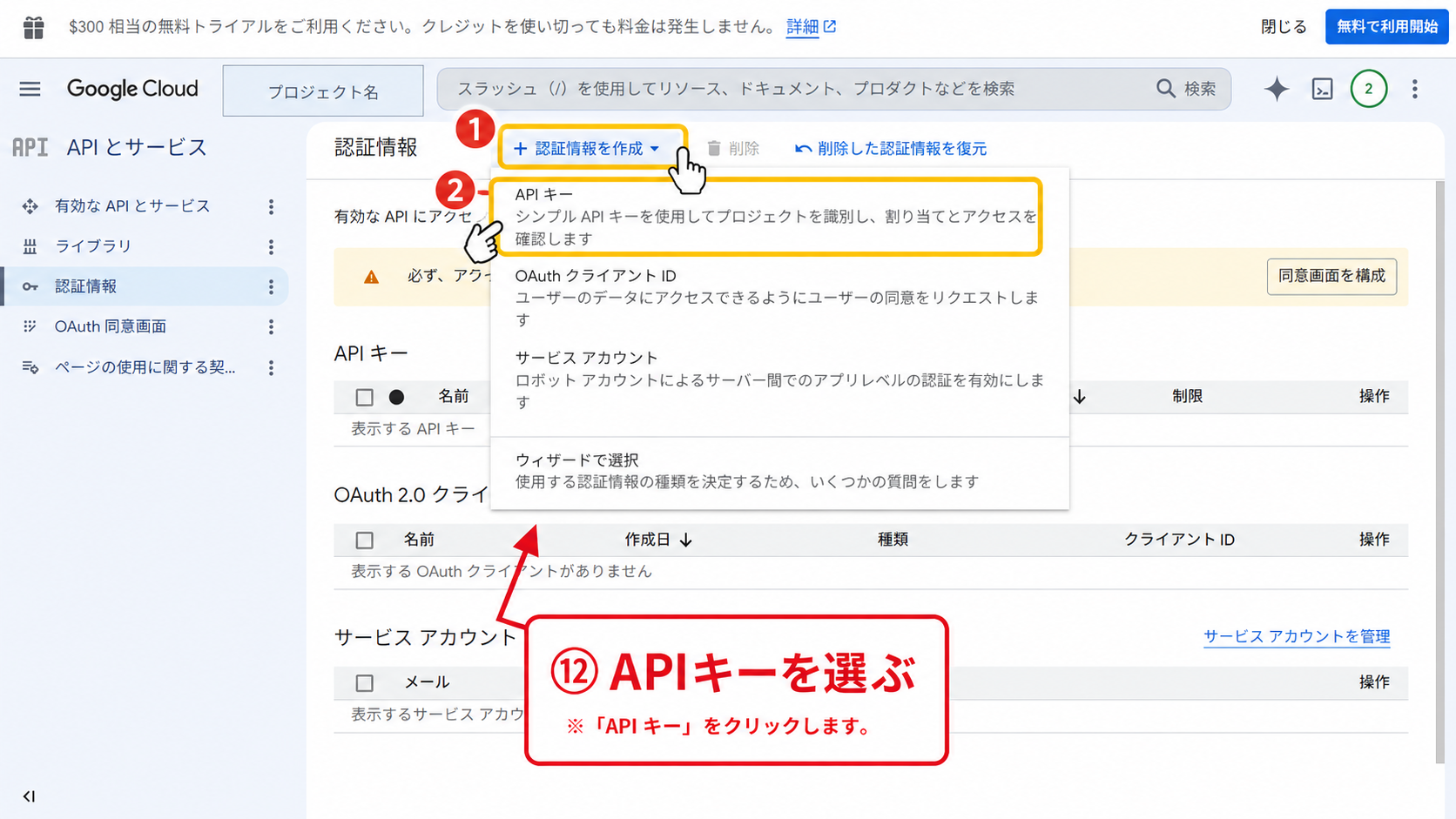1456x819 pixels.
Task: Open サービス アカウントを管理 link
Action: point(1297,636)
